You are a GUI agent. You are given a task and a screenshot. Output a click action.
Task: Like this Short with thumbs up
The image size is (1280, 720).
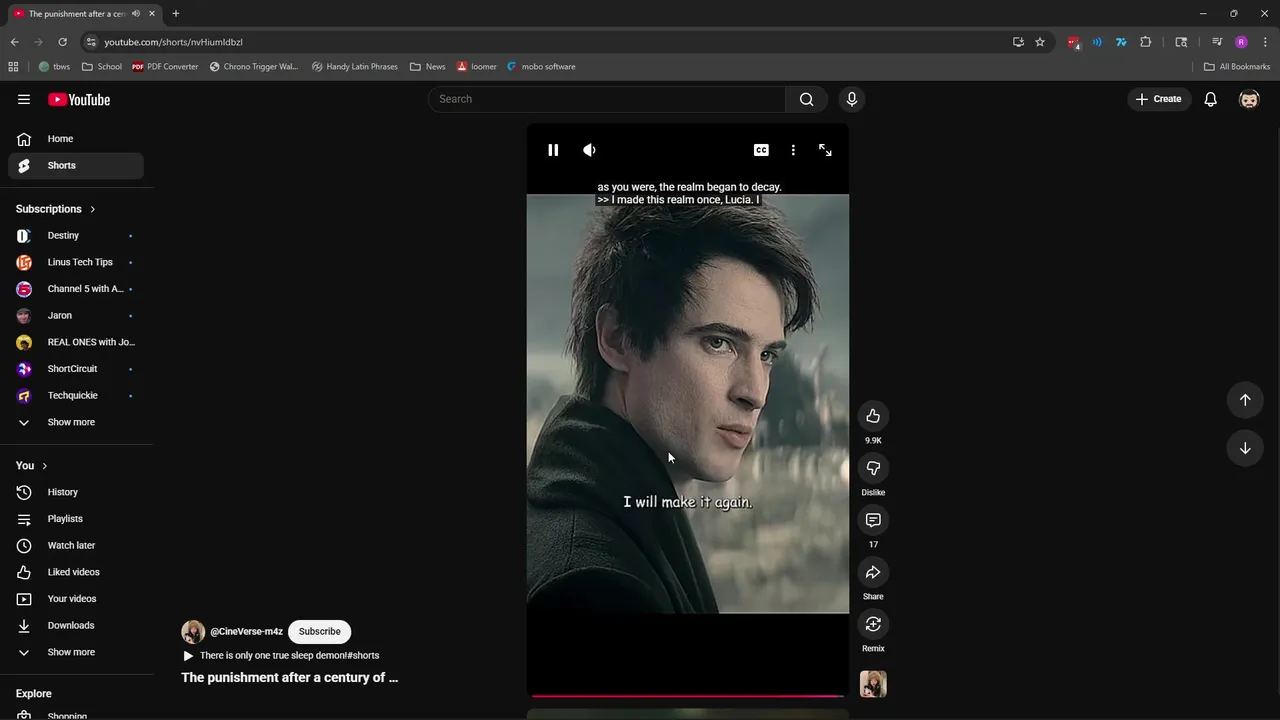tap(873, 416)
